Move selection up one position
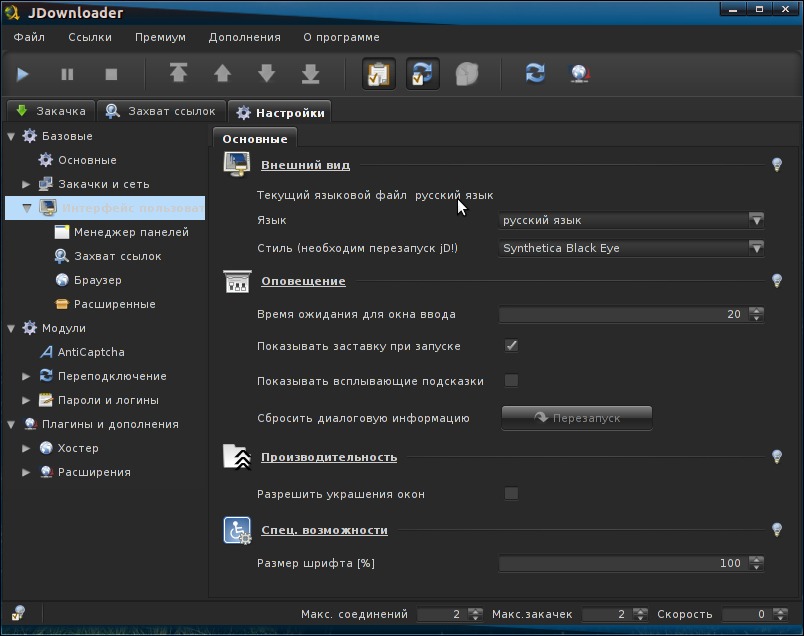 222,73
